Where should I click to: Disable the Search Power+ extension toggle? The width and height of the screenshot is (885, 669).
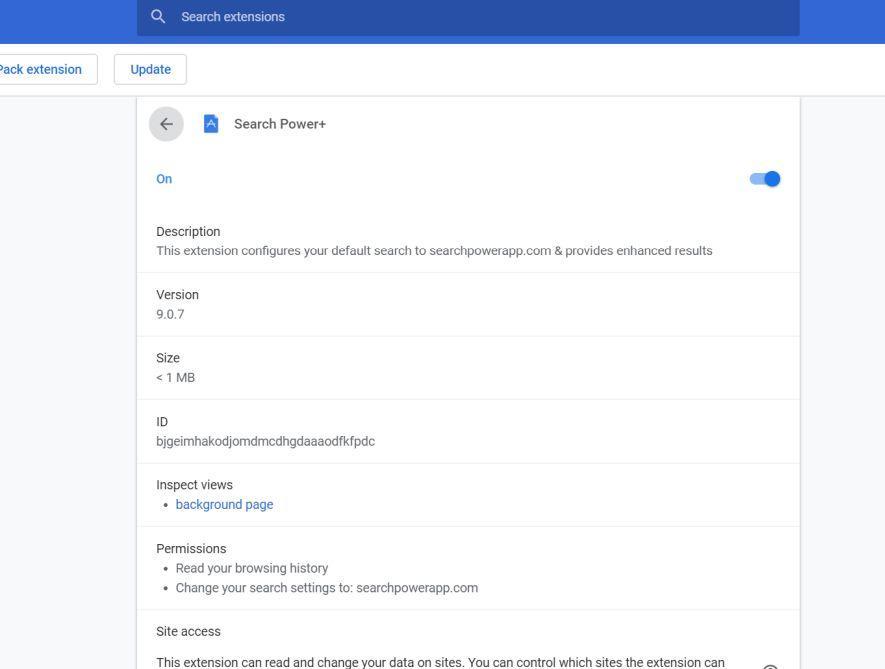click(x=764, y=178)
